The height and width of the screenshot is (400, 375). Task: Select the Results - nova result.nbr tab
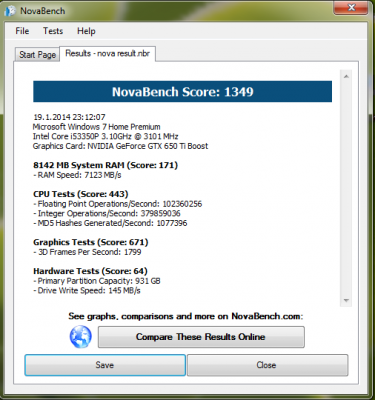[x=107, y=53]
